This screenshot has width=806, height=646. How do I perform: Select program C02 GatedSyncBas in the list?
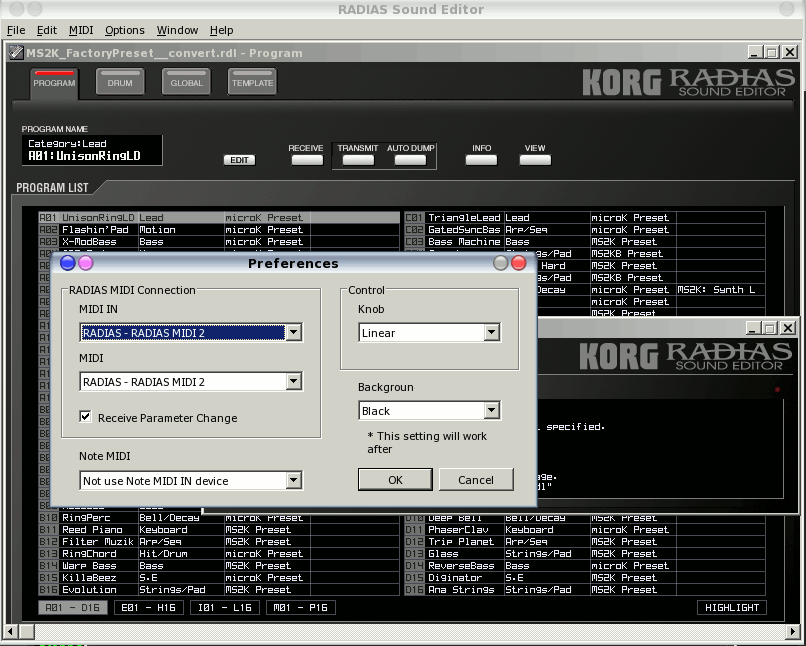click(585, 230)
